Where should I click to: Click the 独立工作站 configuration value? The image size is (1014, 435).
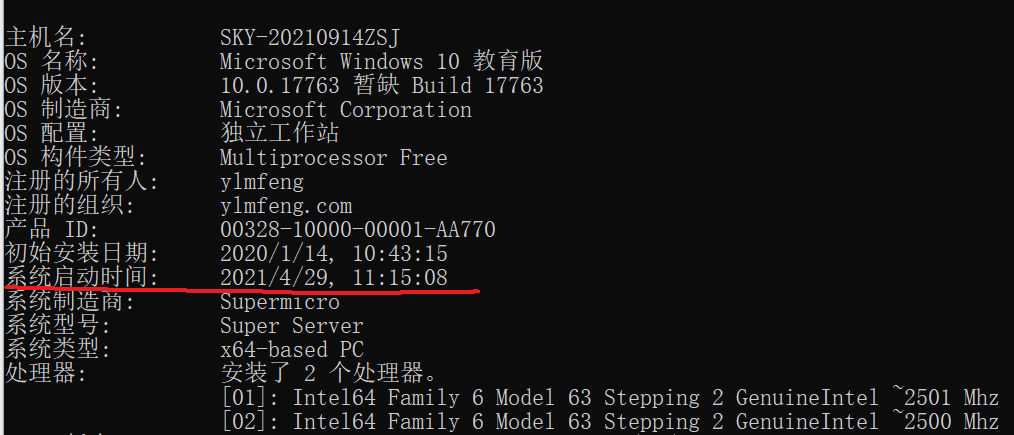(x=279, y=134)
